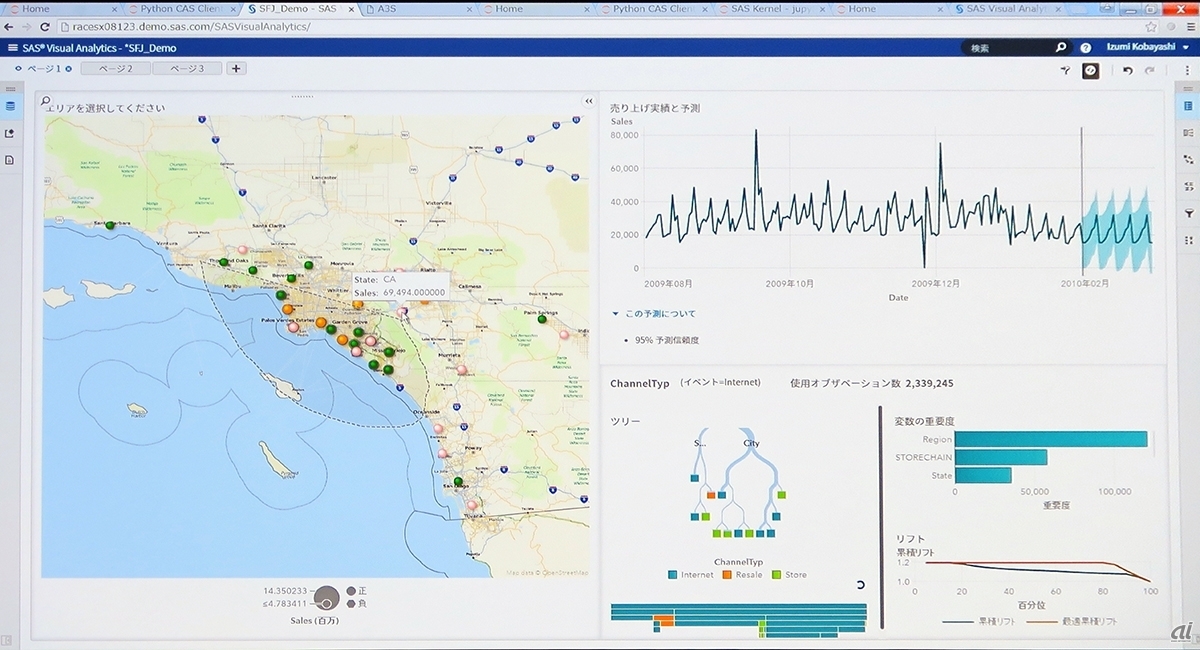The height and width of the screenshot is (650, 1200).
Task: Open the Filters funnel icon in right sidebar
Action: pos(1188,213)
